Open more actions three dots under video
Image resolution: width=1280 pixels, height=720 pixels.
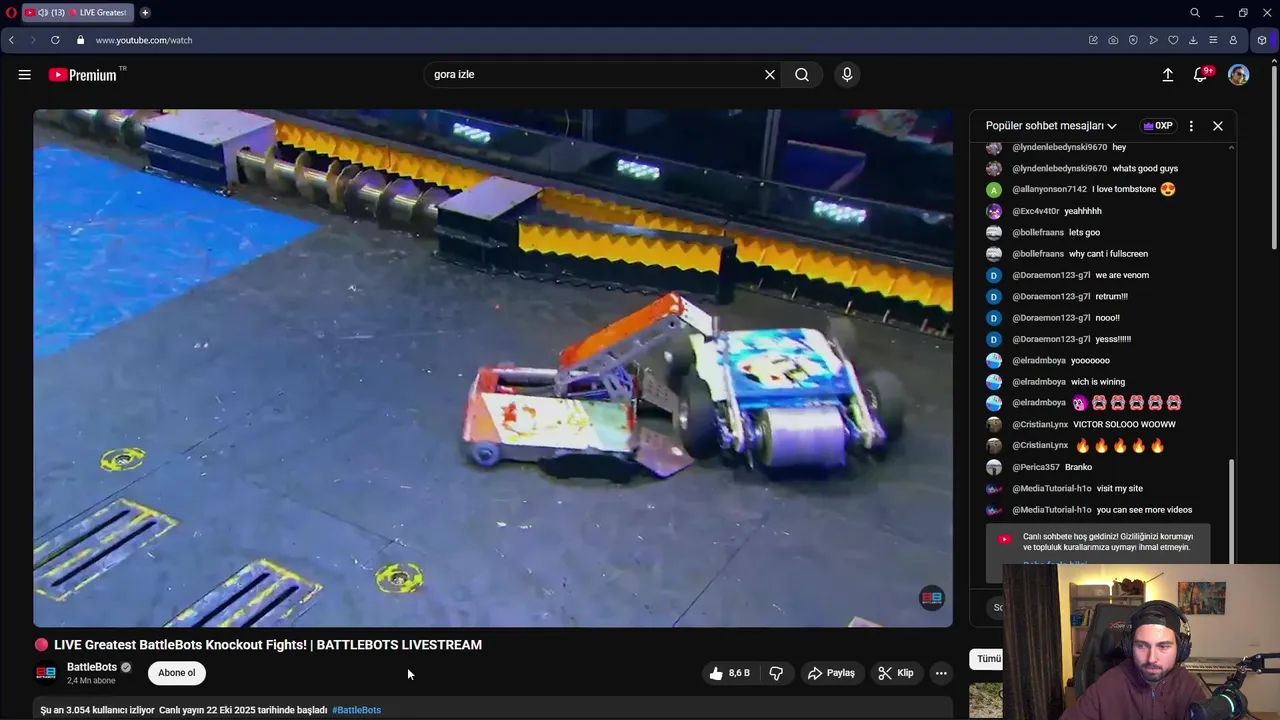click(941, 673)
